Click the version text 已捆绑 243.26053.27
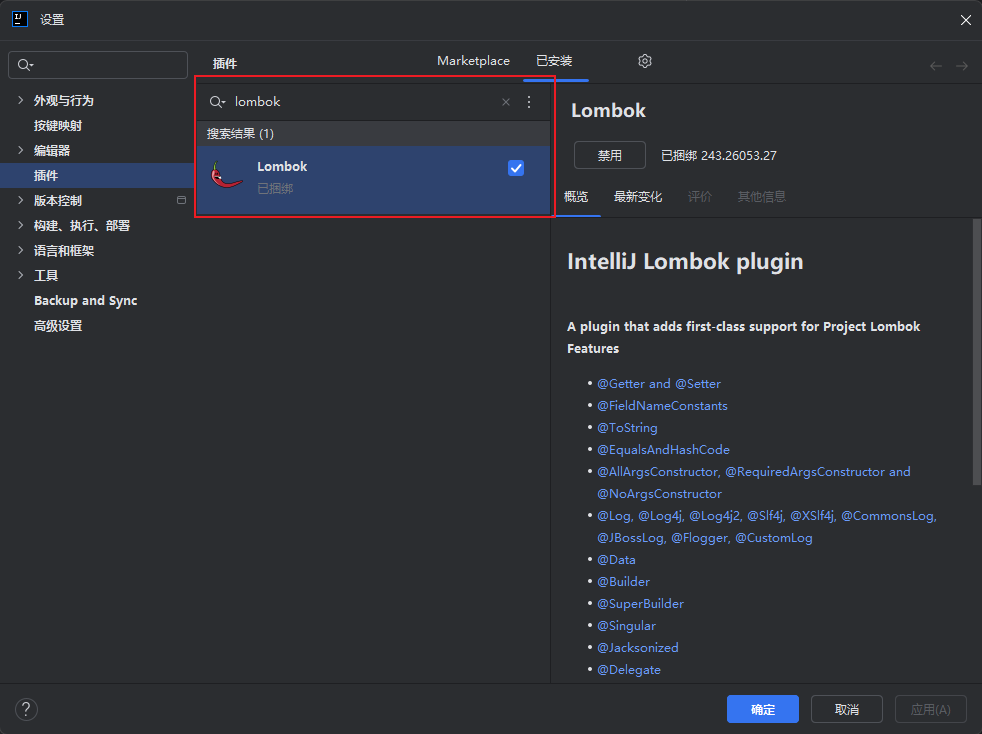The width and height of the screenshot is (982, 734). click(718, 155)
